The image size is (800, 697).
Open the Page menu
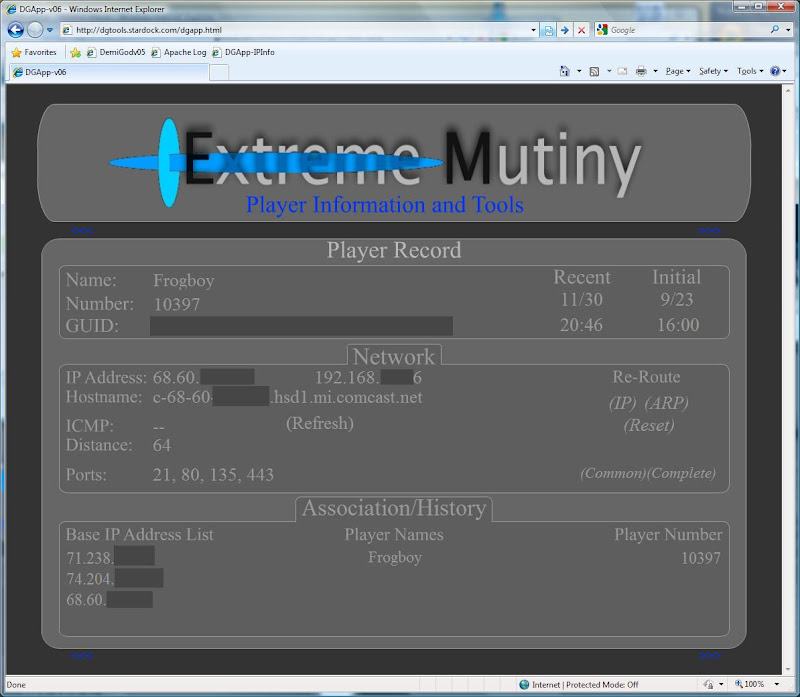[x=678, y=71]
